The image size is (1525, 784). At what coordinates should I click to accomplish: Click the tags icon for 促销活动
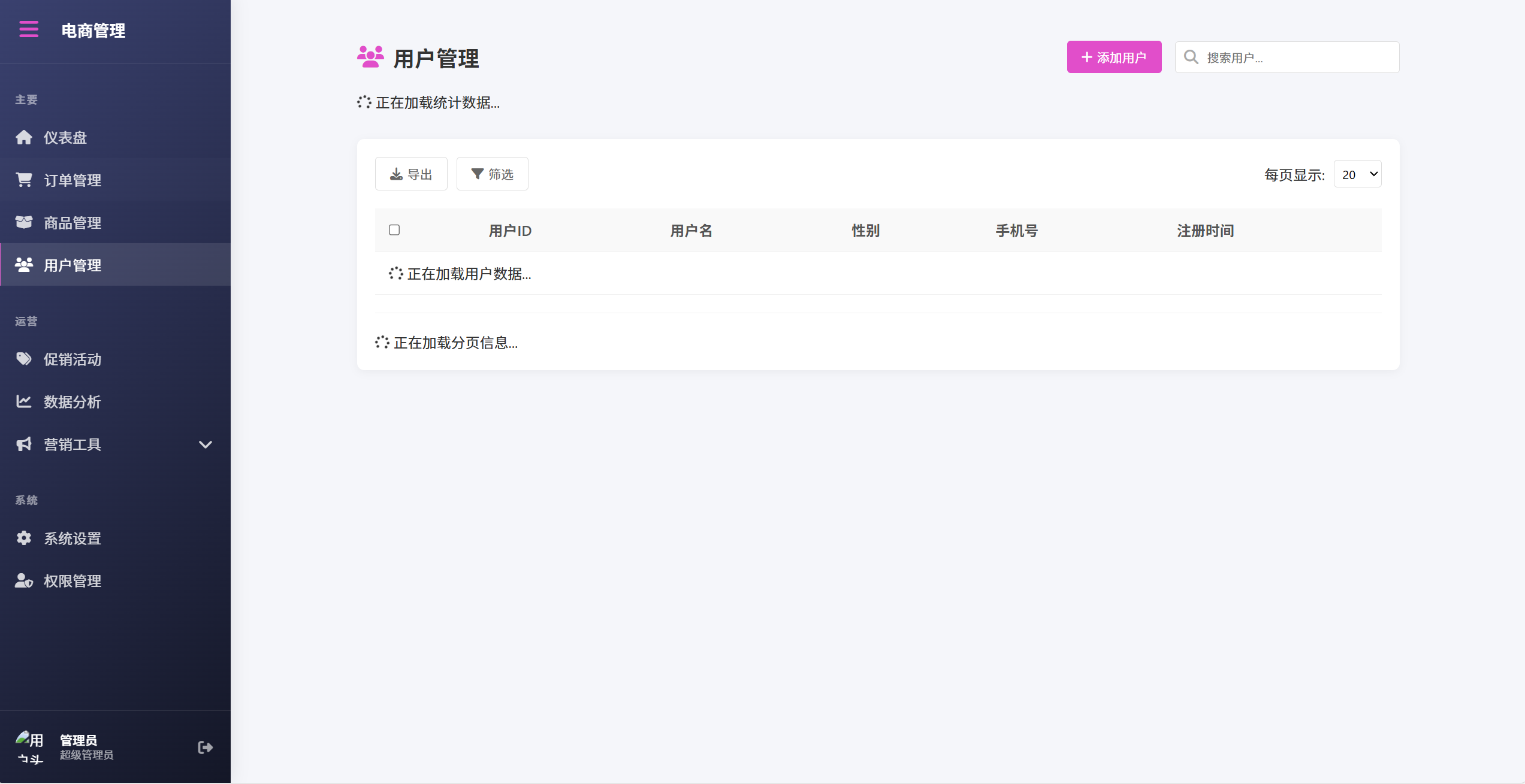(x=24, y=359)
